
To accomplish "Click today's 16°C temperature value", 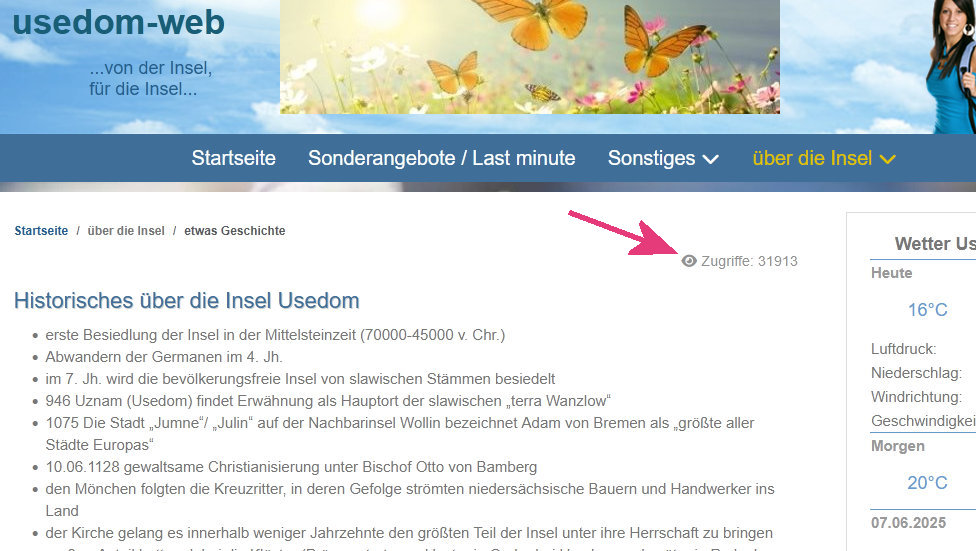I will [x=927, y=310].
